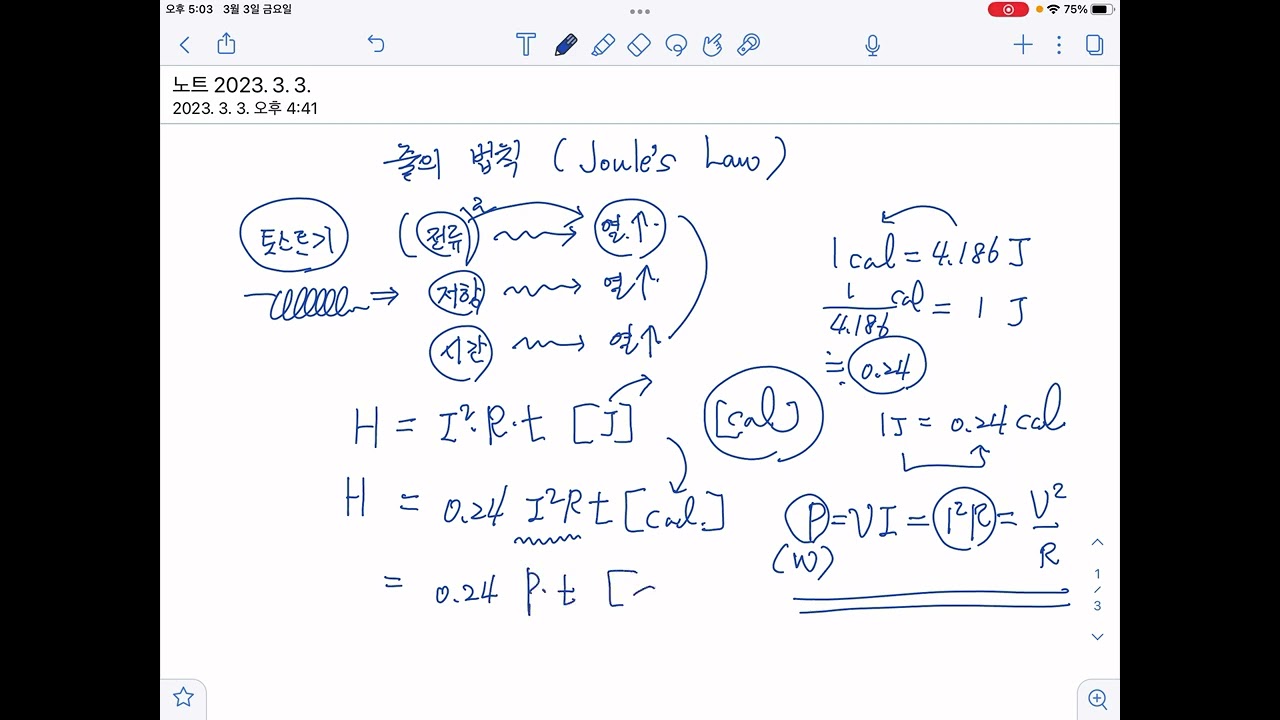Image resolution: width=1280 pixels, height=720 pixels.
Task: Edit the note title 노트 2023. 3. 3.
Action: 241,86
